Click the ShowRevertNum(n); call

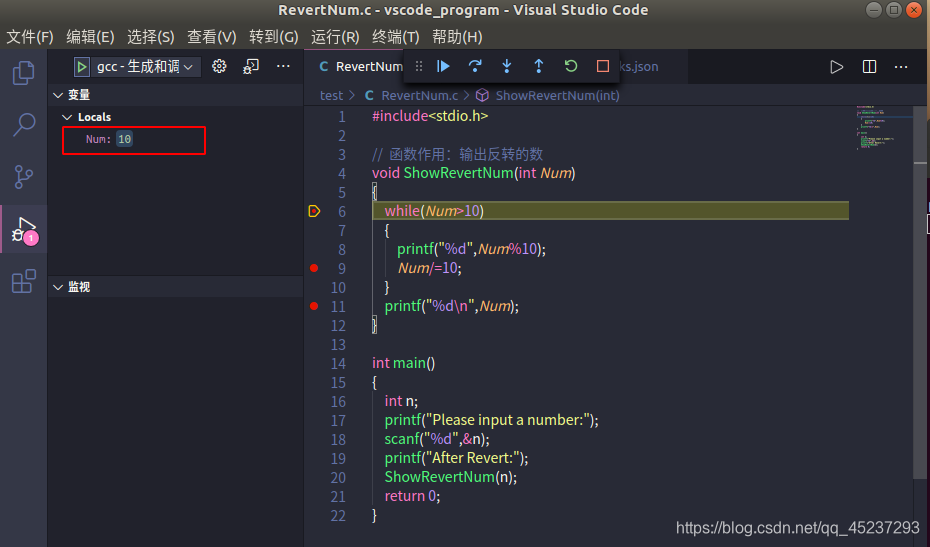point(451,476)
